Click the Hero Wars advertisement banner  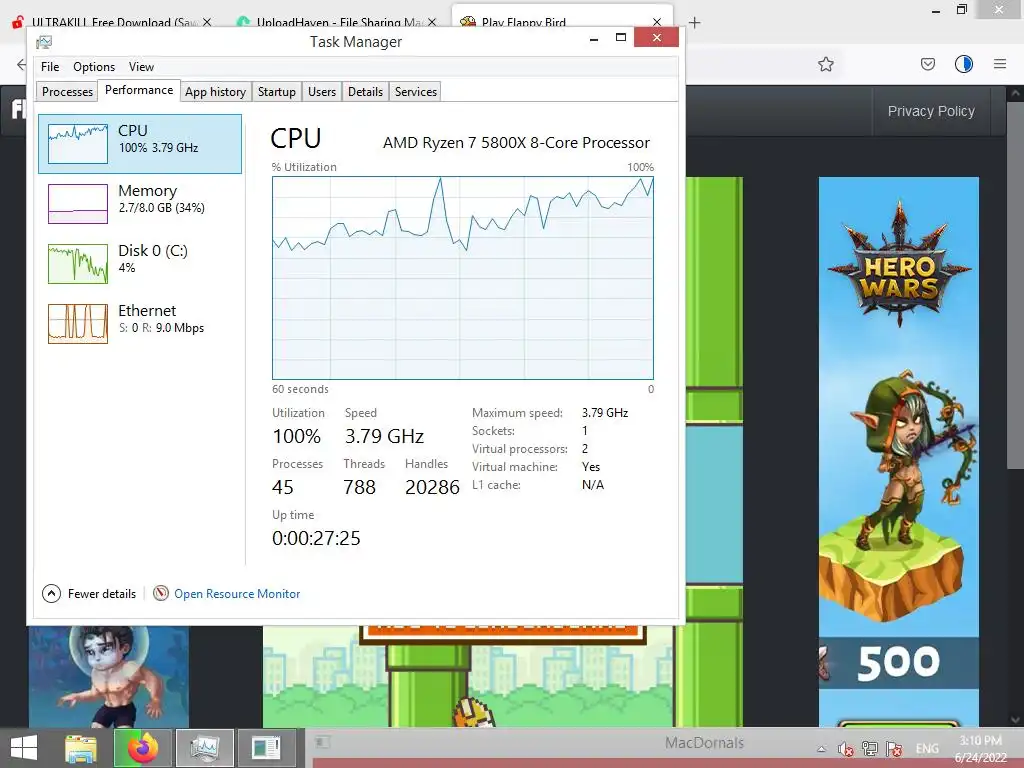pos(899,451)
